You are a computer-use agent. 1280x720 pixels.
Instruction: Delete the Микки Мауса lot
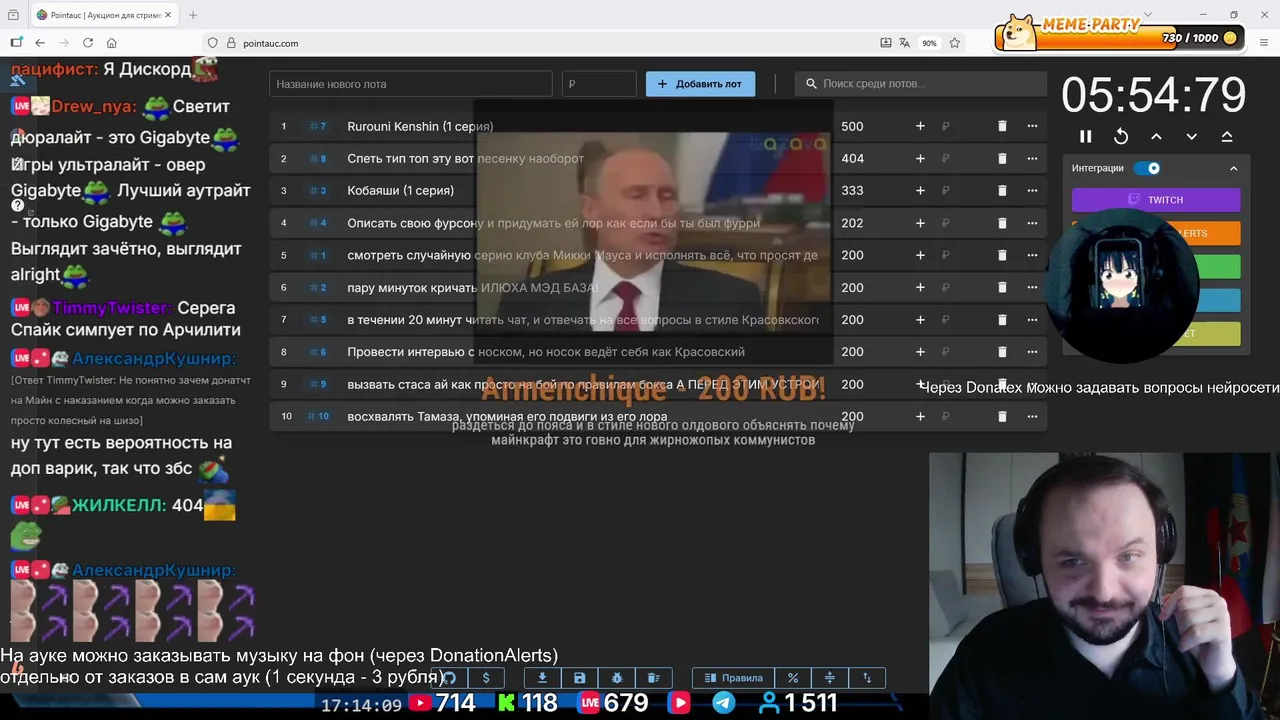(x=1002, y=255)
